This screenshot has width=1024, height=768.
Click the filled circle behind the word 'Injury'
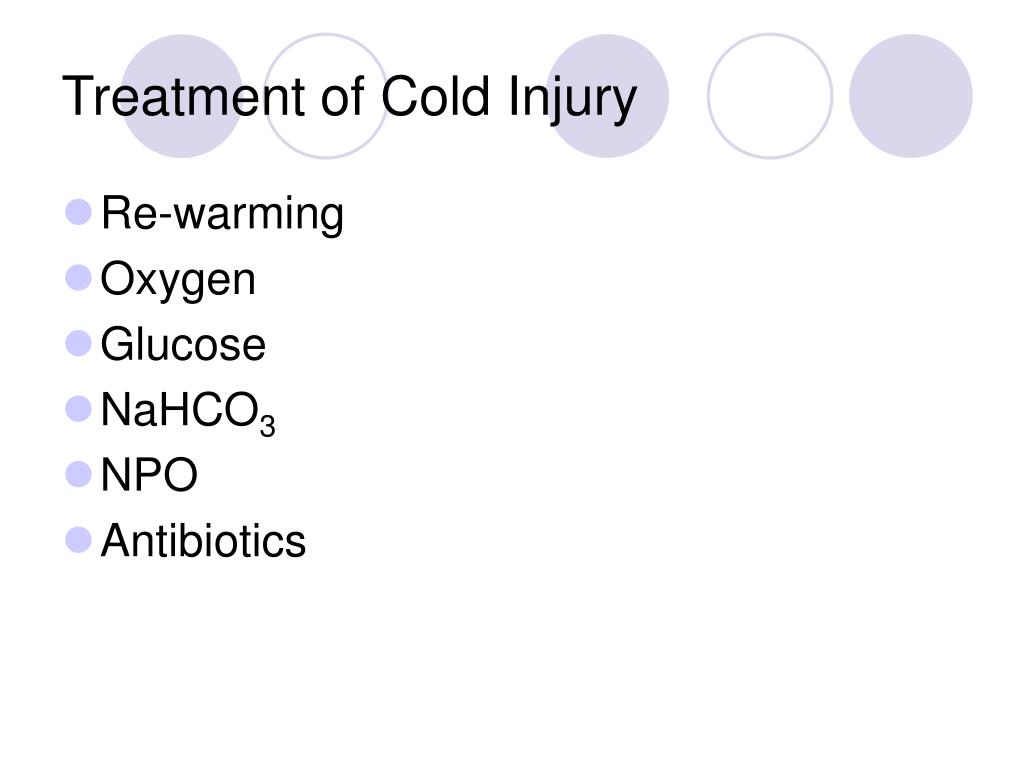pos(607,96)
